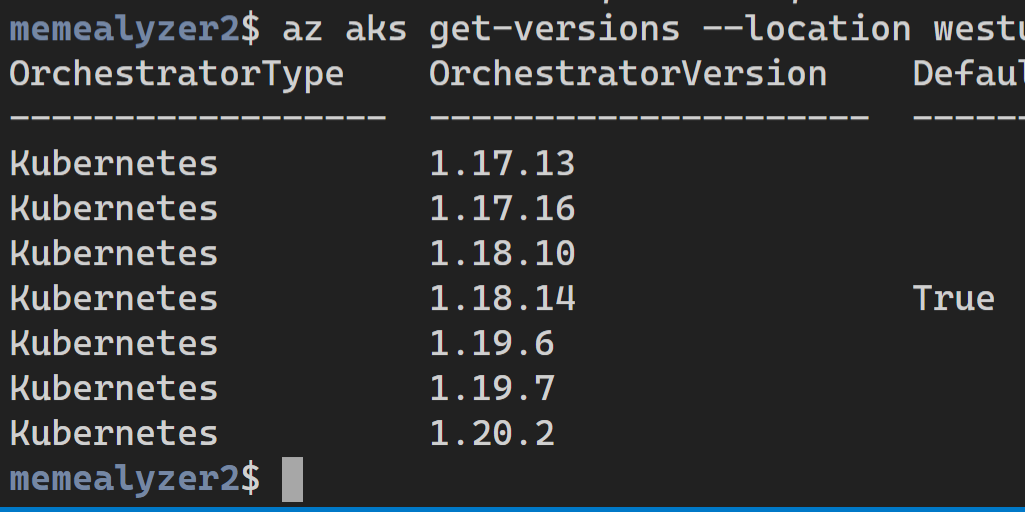This screenshot has height=512, width=1025.
Task: Click the version 1.17.16 text
Action: (x=502, y=209)
